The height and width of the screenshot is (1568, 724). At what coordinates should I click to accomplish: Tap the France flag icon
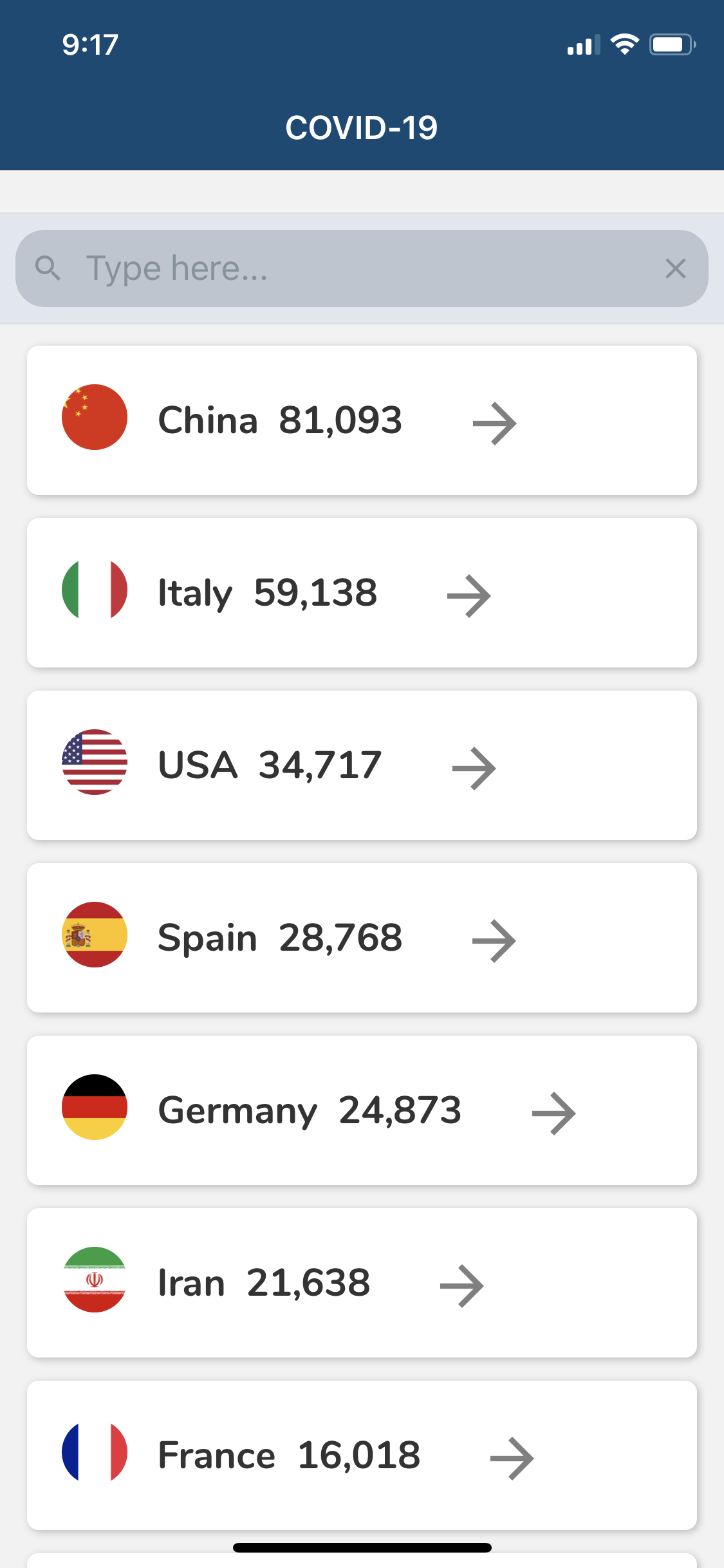click(95, 1452)
